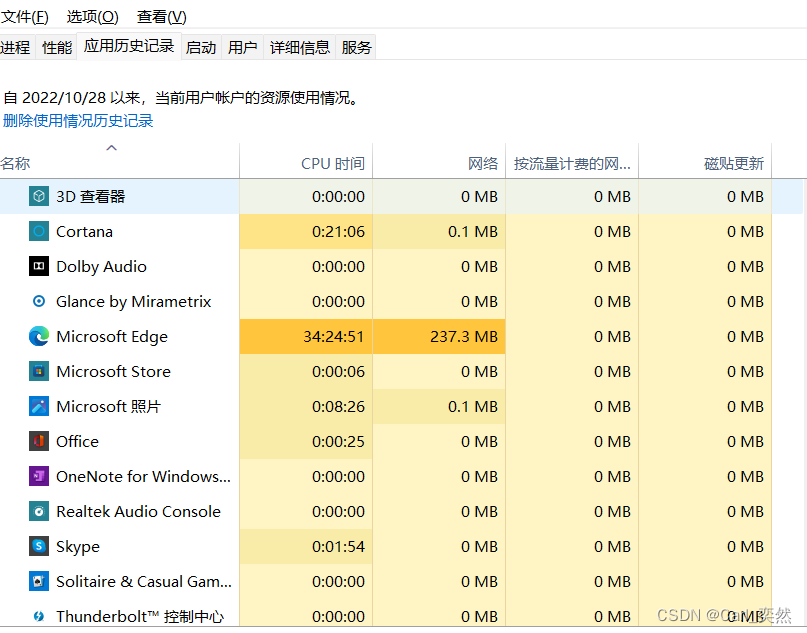This screenshot has height=633, width=807.
Task: Select the Glance by Mirametrix row name
Action: tap(134, 302)
